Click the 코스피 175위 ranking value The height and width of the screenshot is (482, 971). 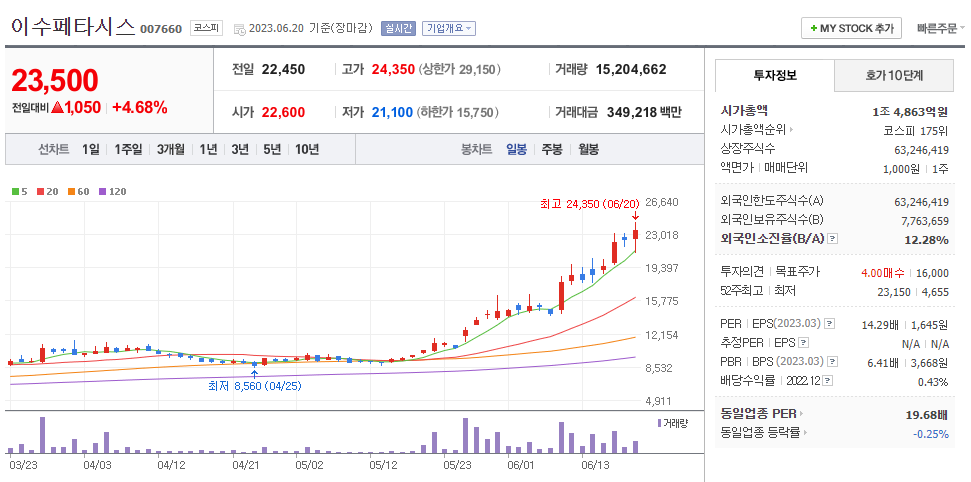[916, 131]
